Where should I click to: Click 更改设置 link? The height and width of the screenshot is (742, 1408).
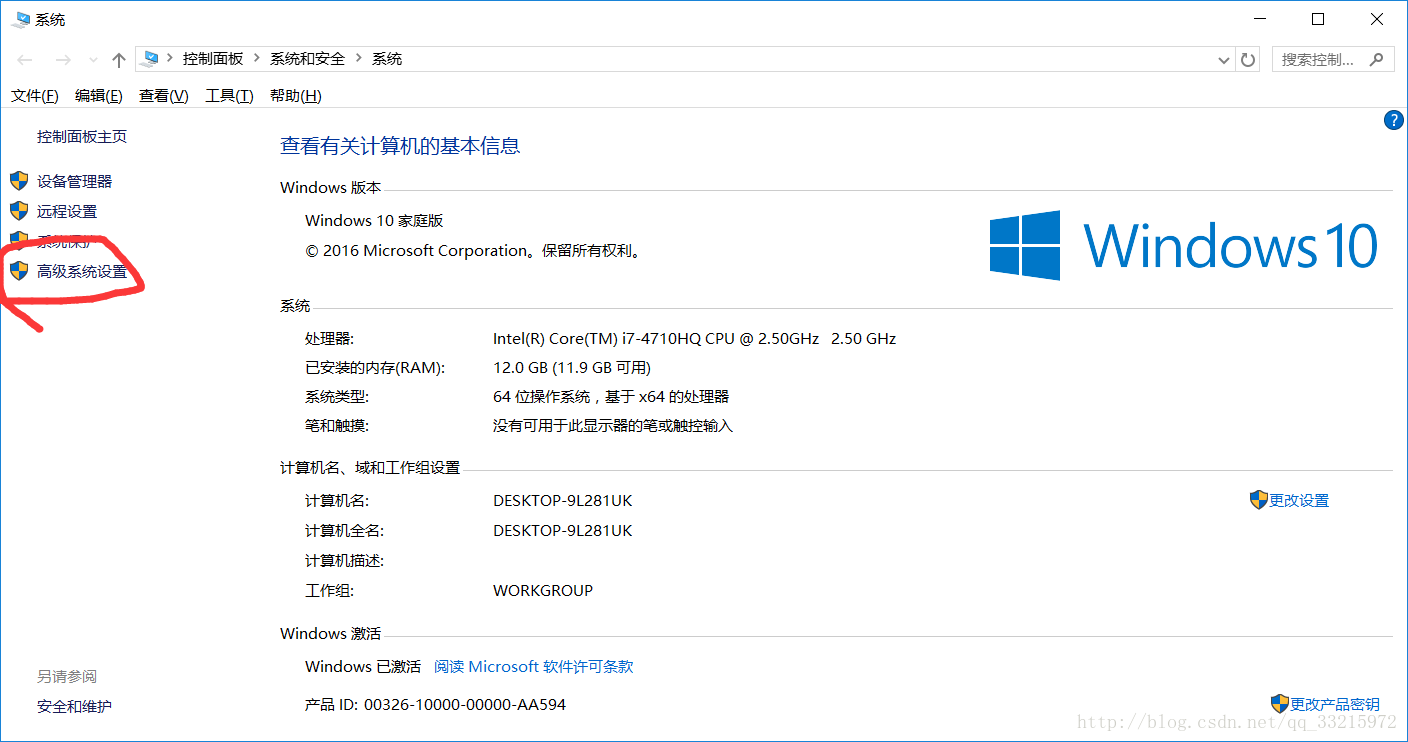[1299, 501]
